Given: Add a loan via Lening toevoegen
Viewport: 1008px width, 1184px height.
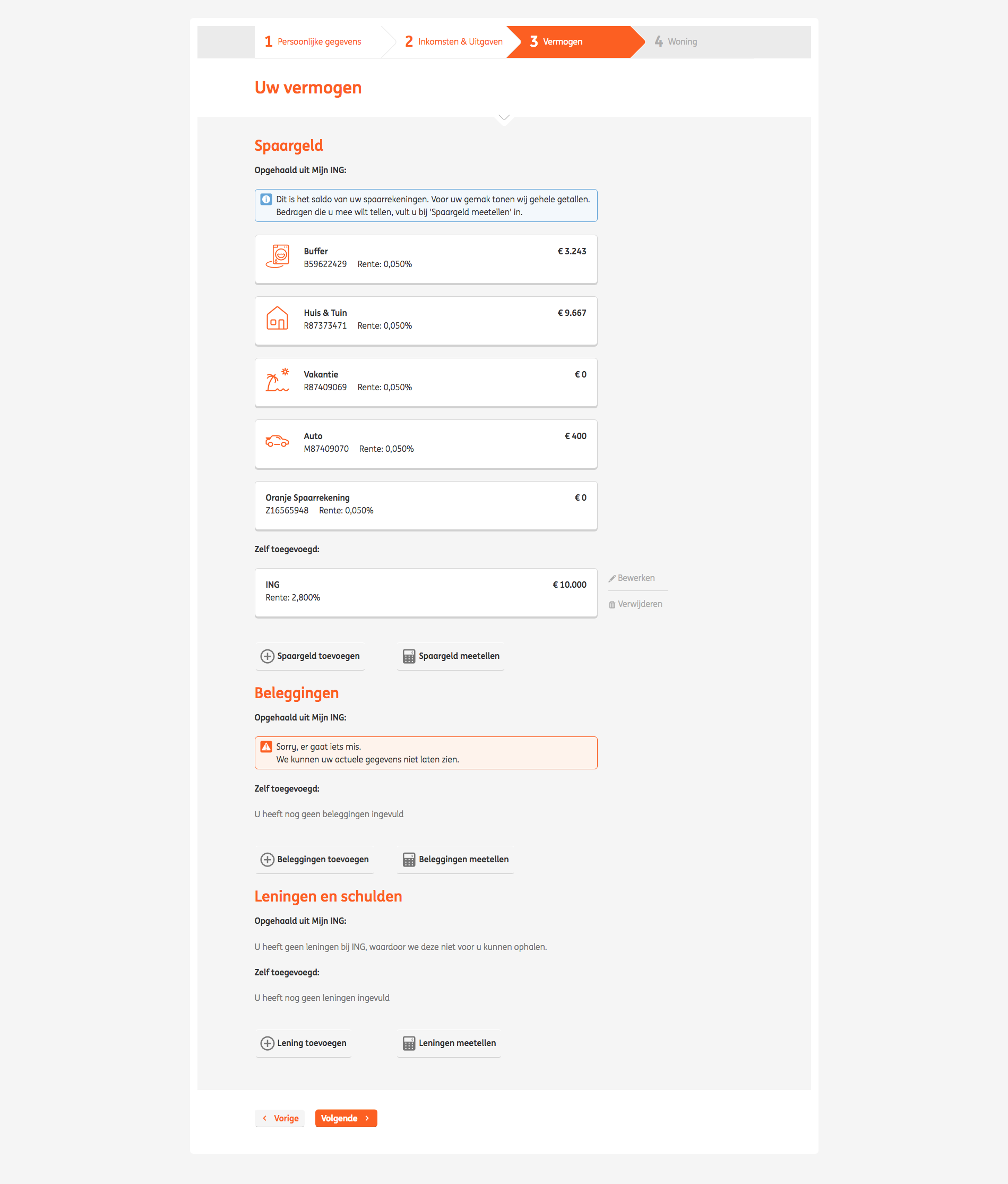Looking at the screenshot, I should (x=304, y=1043).
